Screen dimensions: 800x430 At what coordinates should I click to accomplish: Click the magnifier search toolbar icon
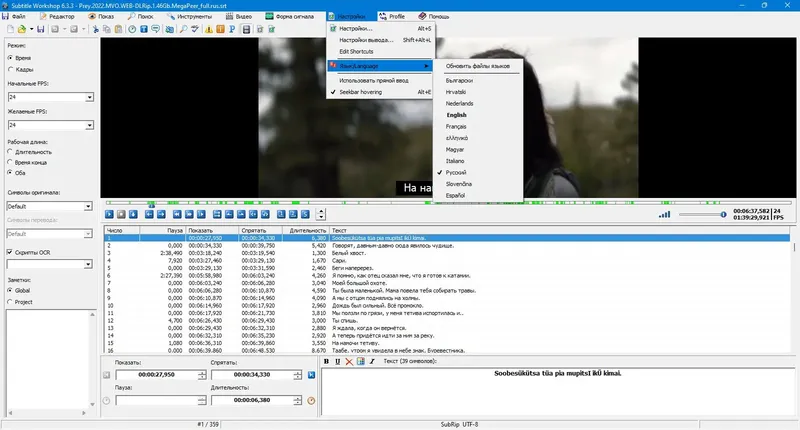click(183, 29)
